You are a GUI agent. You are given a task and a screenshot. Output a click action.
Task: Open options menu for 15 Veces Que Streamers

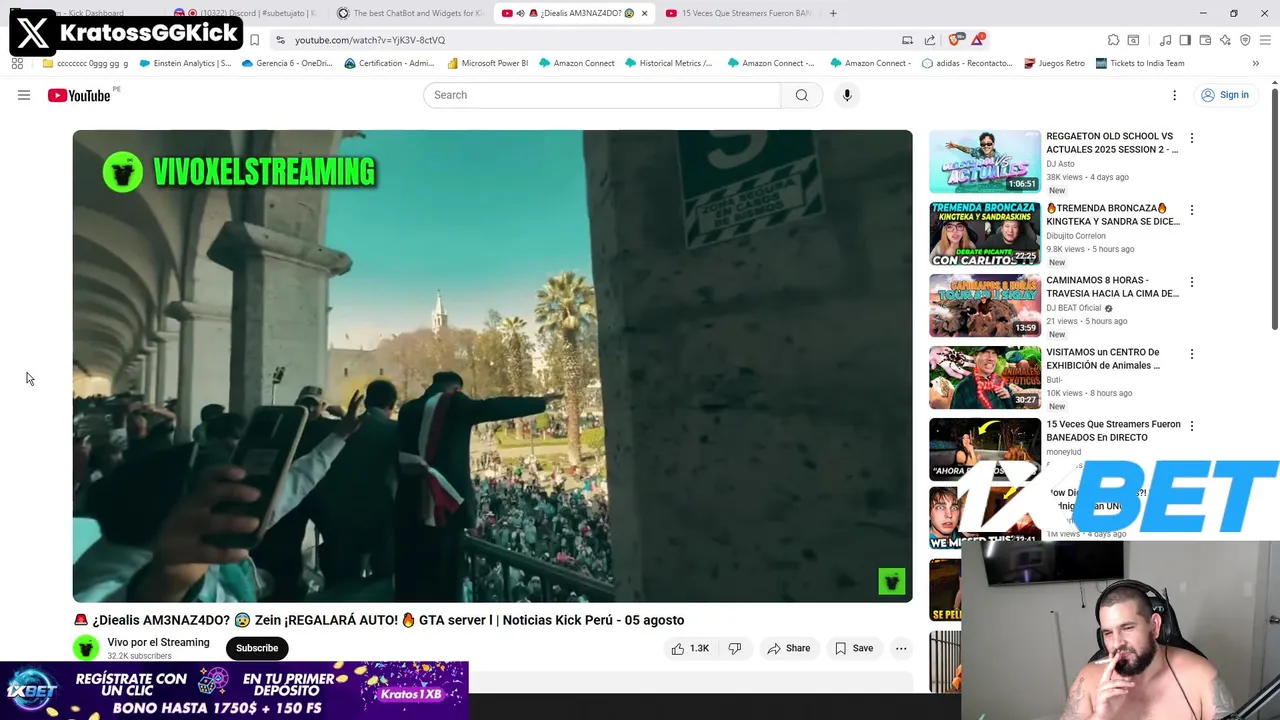[1191, 426]
